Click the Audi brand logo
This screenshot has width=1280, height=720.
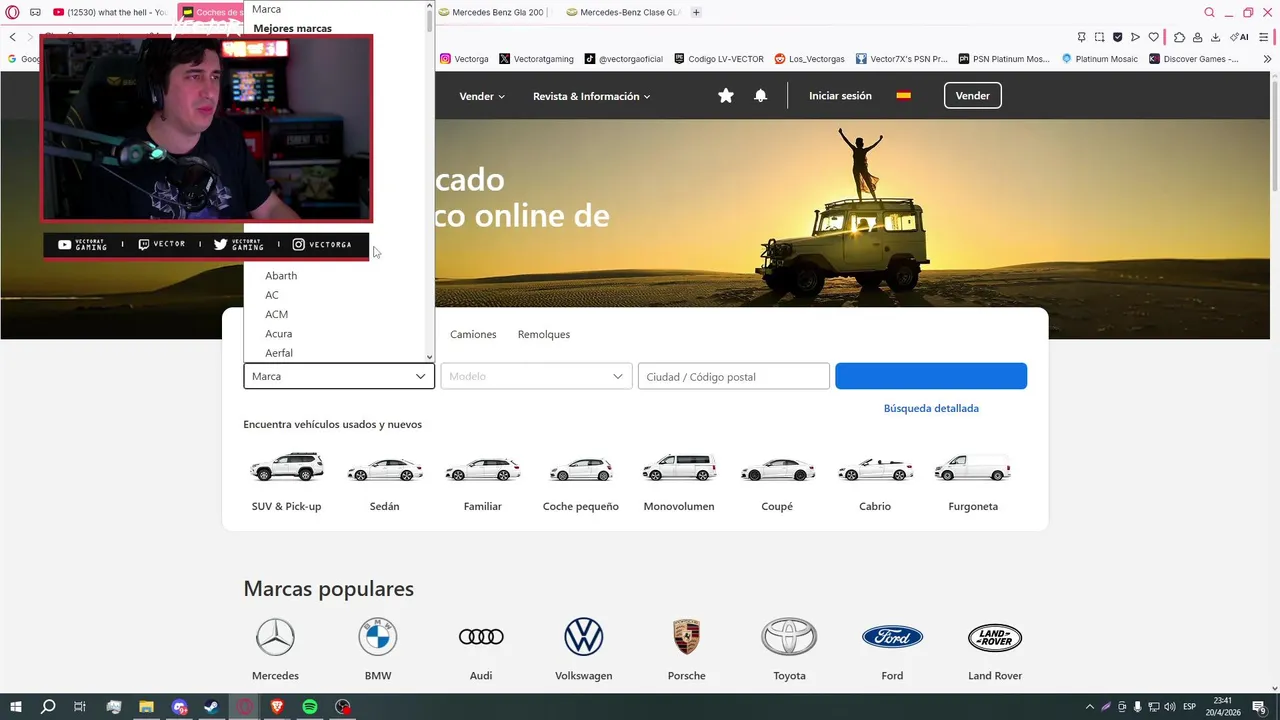(x=481, y=637)
